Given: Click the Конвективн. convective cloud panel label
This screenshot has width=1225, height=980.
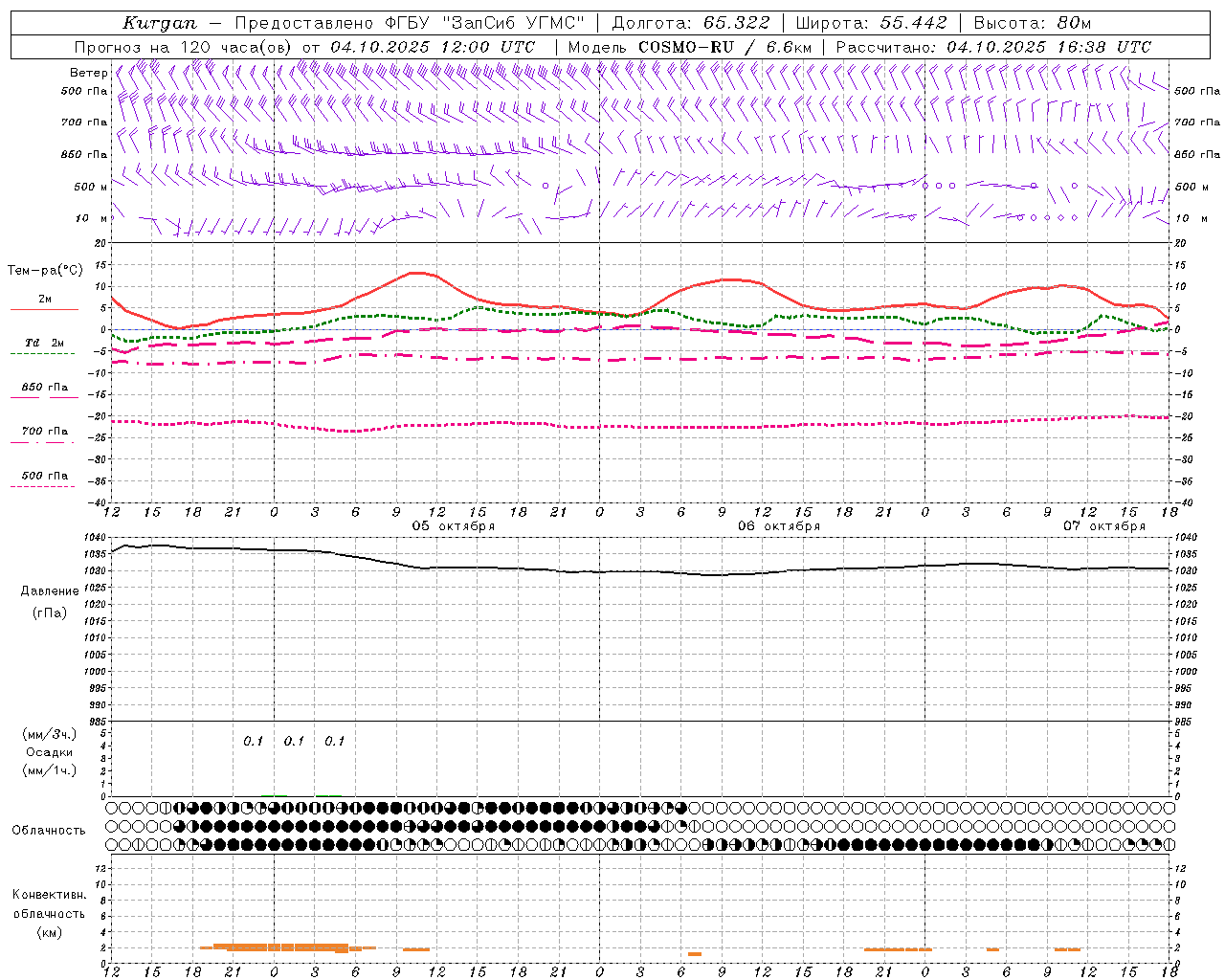Looking at the screenshot, I should [49, 895].
